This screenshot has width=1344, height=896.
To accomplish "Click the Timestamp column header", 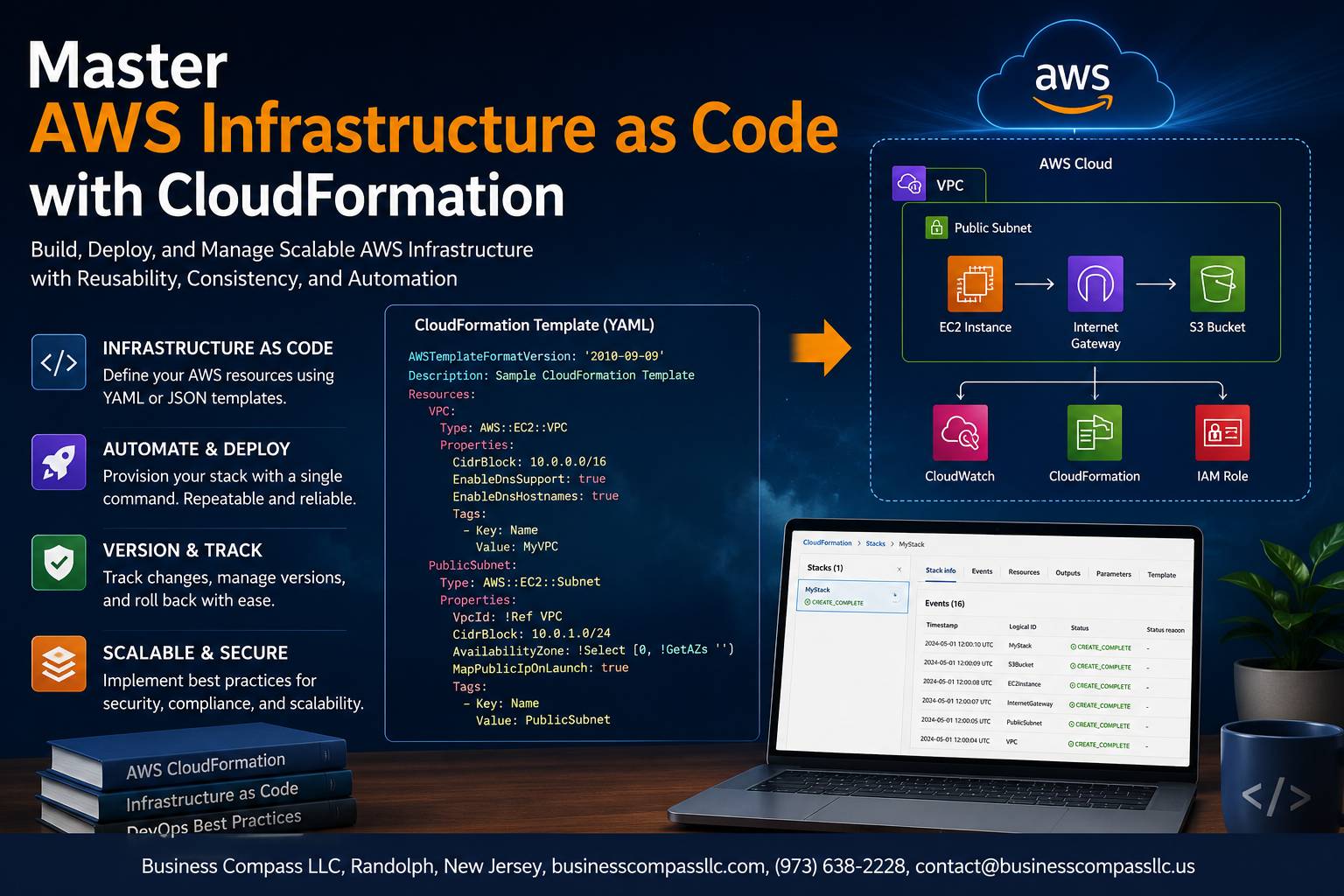I will [x=941, y=626].
